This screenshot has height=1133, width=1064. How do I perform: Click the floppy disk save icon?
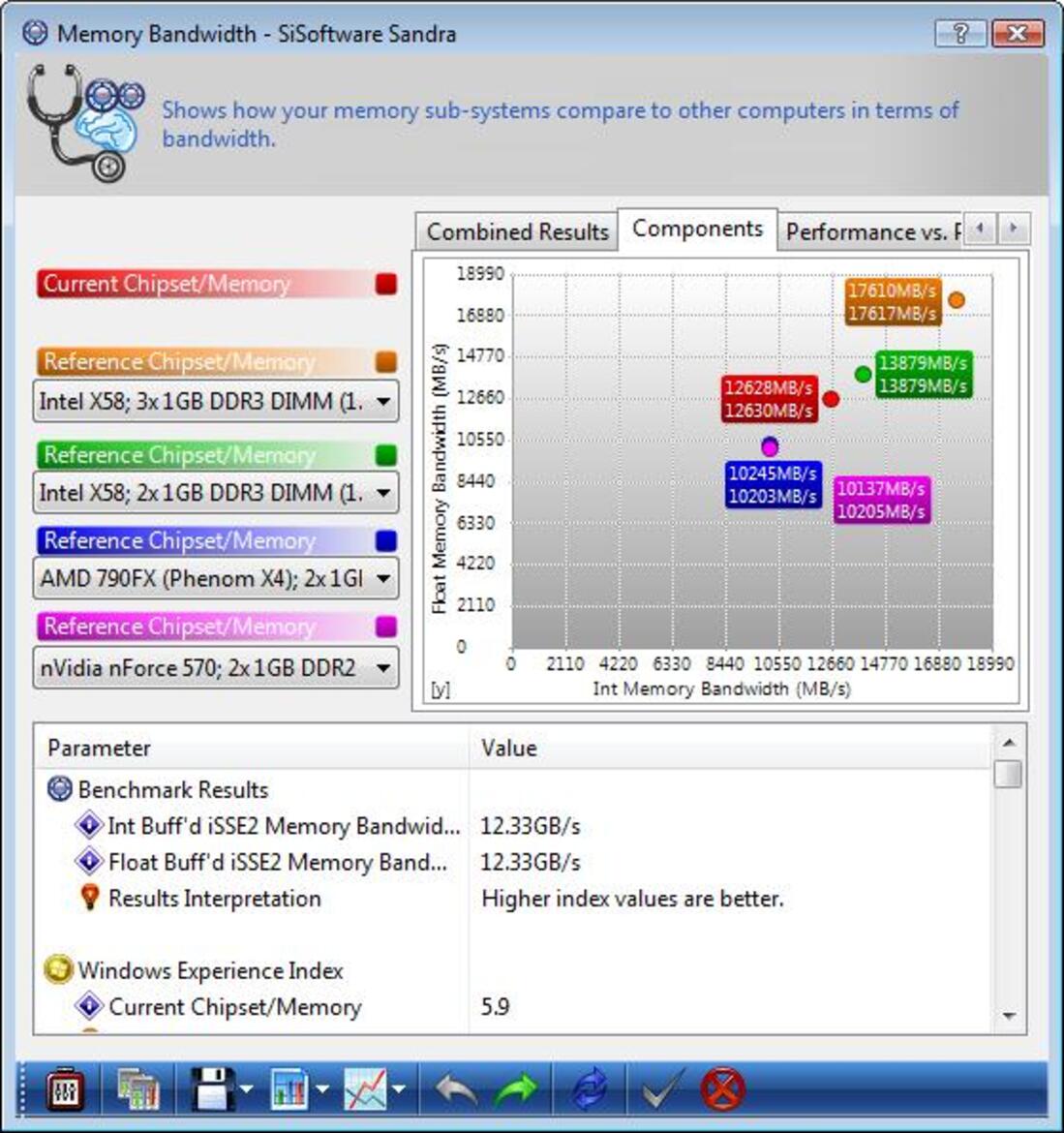click(212, 1089)
